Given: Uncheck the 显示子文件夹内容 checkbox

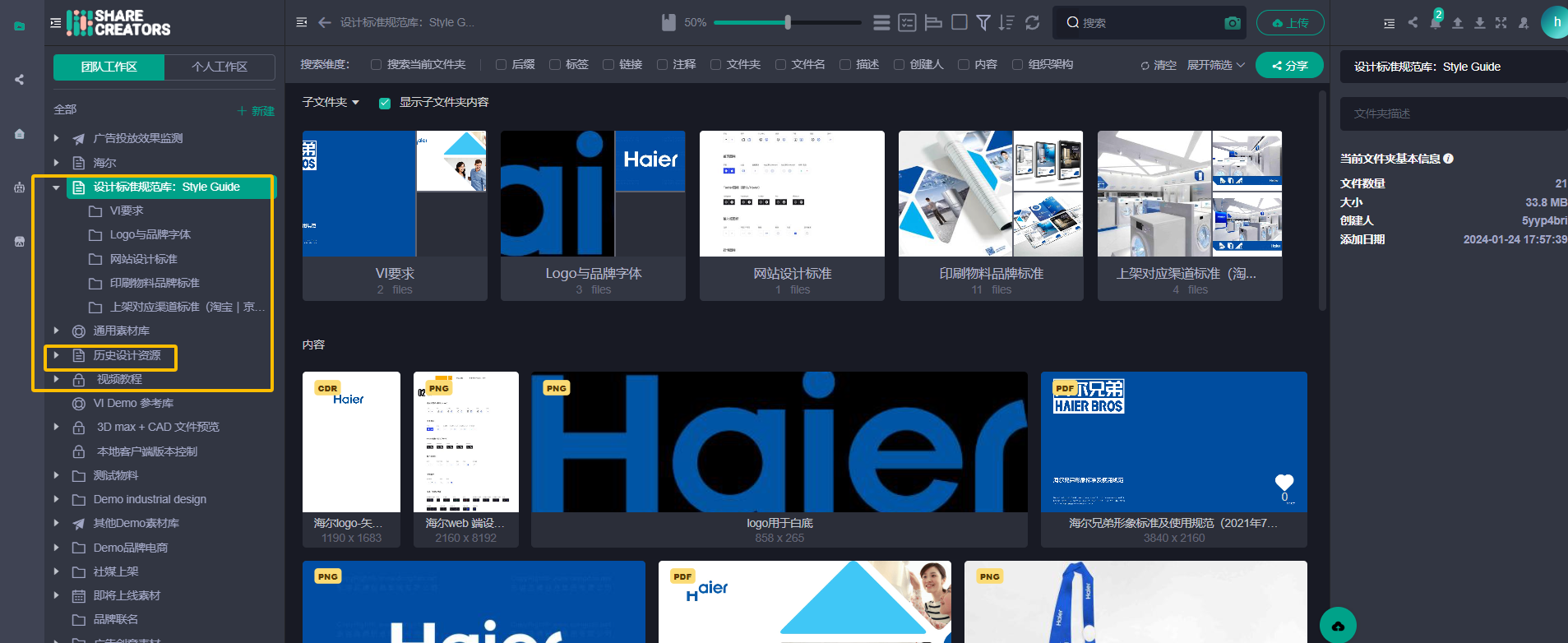Looking at the screenshot, I should [x=385, y=103].
